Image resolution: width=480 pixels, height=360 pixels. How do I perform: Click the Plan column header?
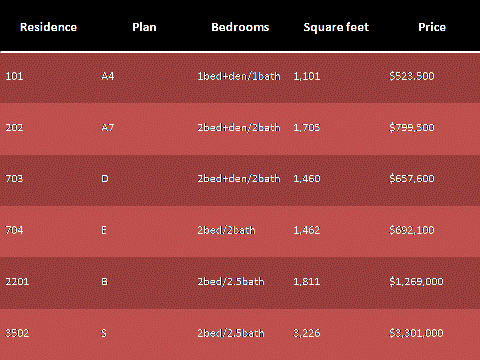point(144,27)
